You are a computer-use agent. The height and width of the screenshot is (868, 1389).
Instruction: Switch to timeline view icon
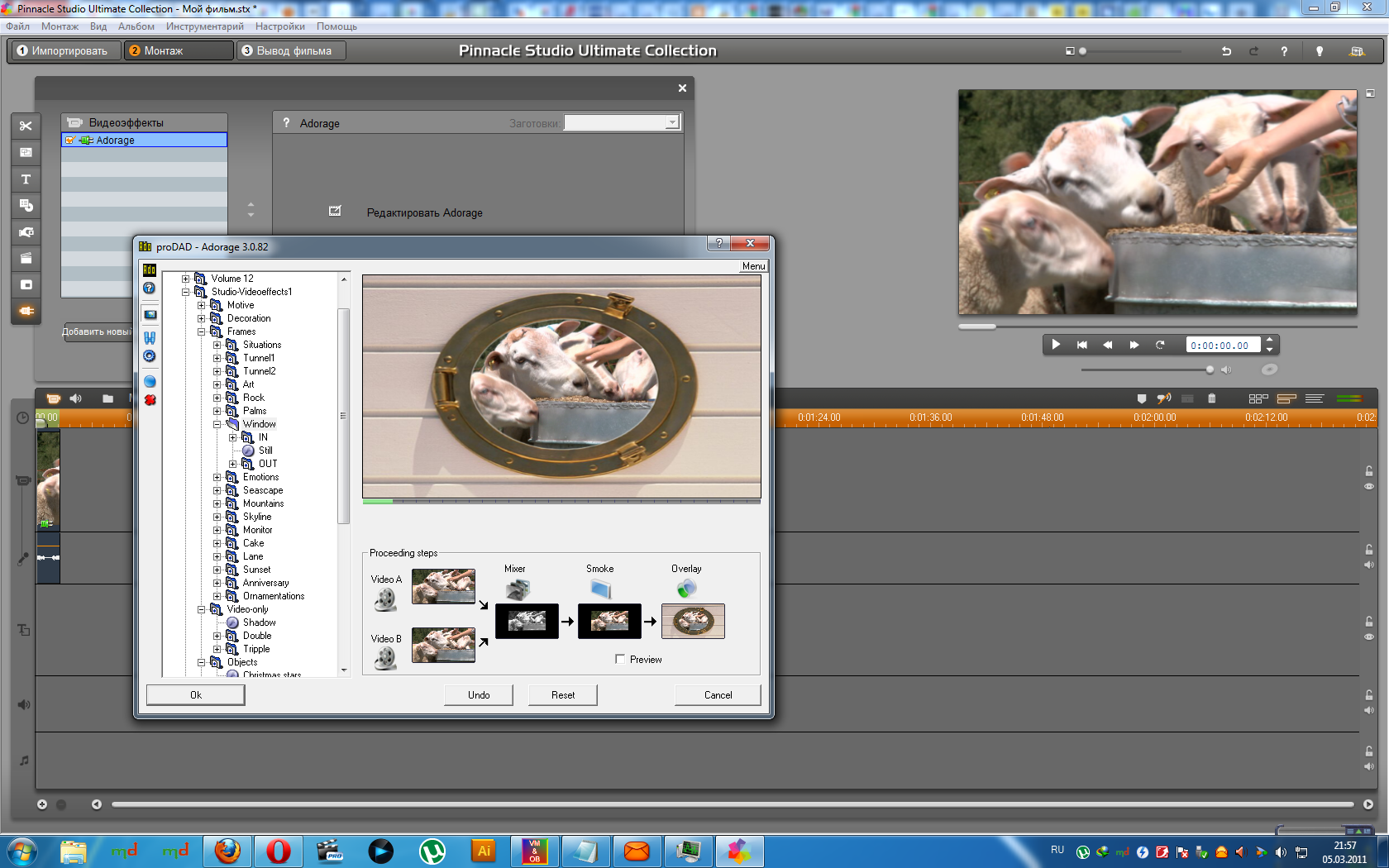(x=1286, y=398)
